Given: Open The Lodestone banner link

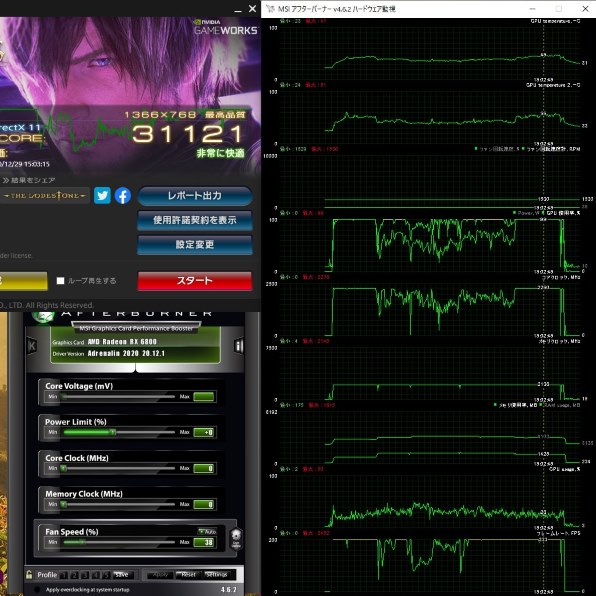Looking at the screenshot, I should pos(45,195).
